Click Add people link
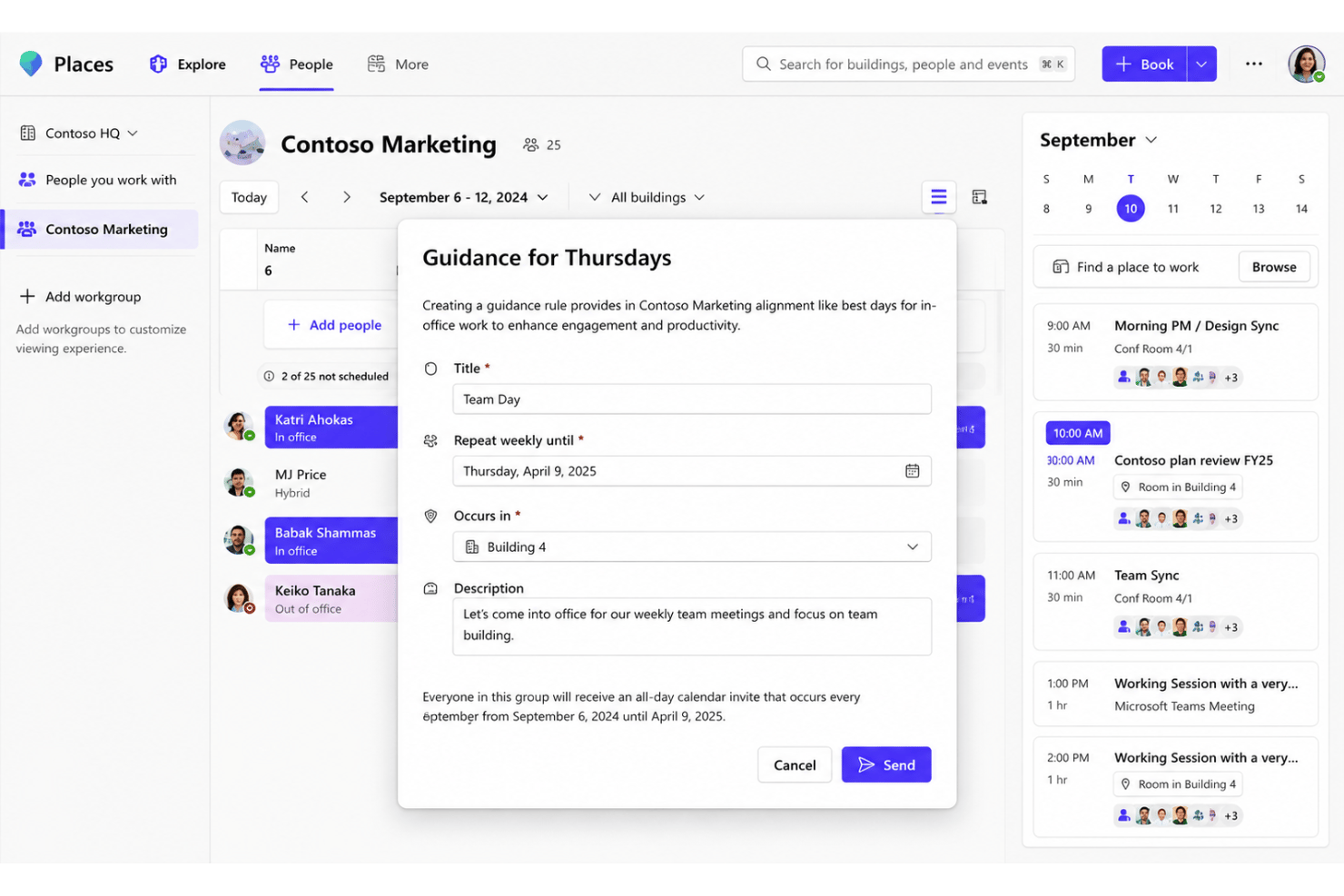The height and width of the screenshot is (896, 1344). (334, 325)
